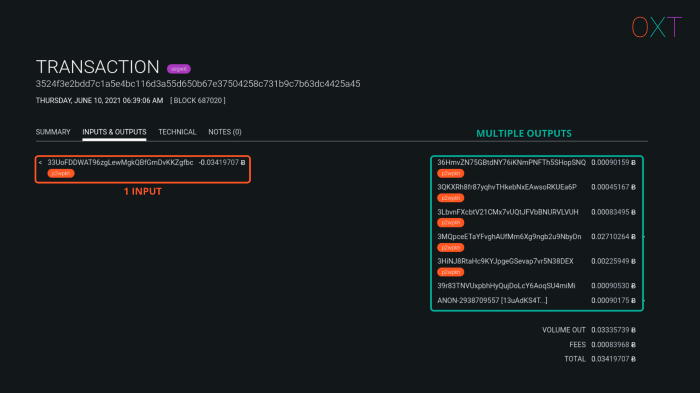Open output address 3HiNJ8RtaHc9KYJpgeGS...

click(x=505, y=261)
